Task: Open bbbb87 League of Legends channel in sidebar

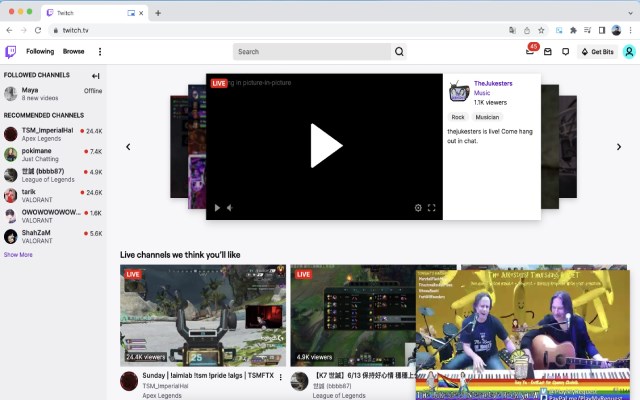Action: [x=53, y=175]
